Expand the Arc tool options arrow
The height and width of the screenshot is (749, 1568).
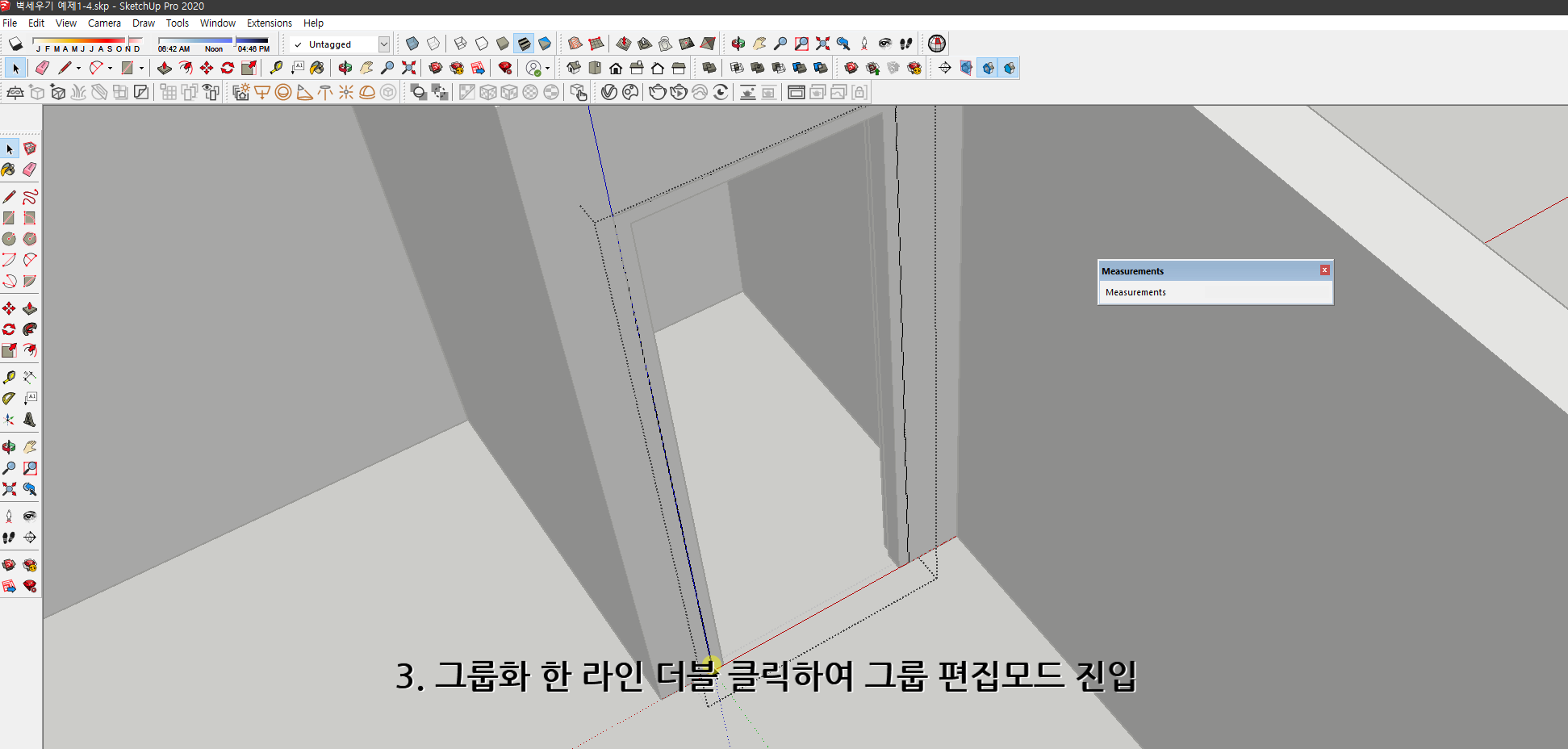[x=110, y=68]
